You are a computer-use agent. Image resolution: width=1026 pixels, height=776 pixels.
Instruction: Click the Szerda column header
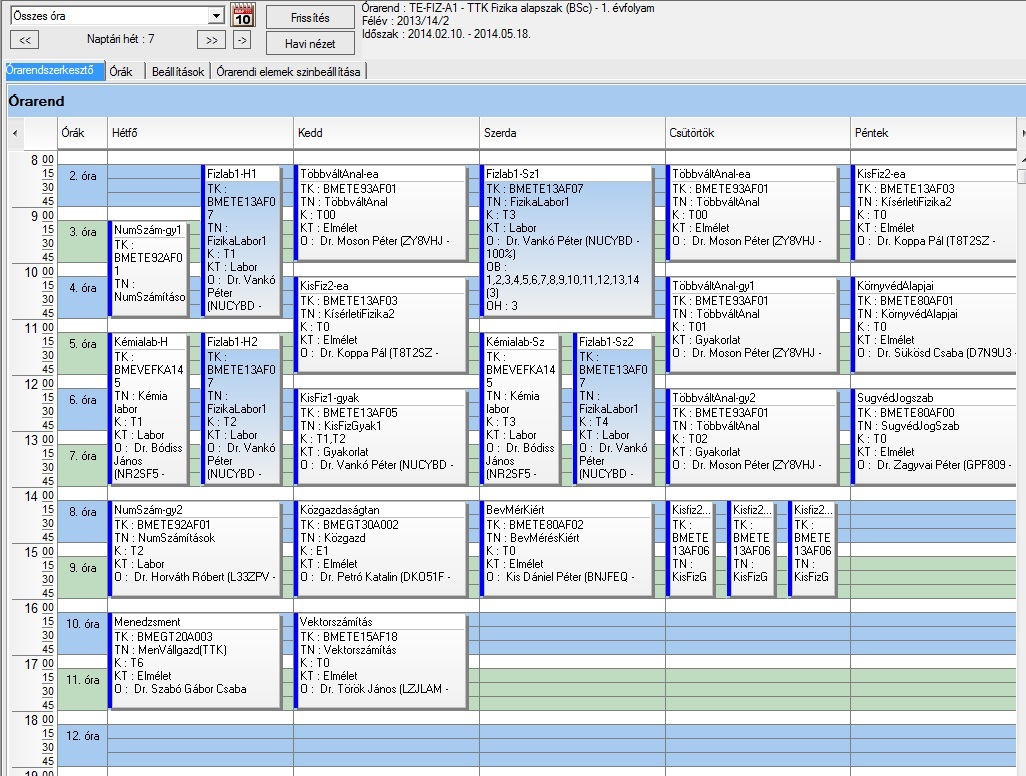[x=572, y=133]
